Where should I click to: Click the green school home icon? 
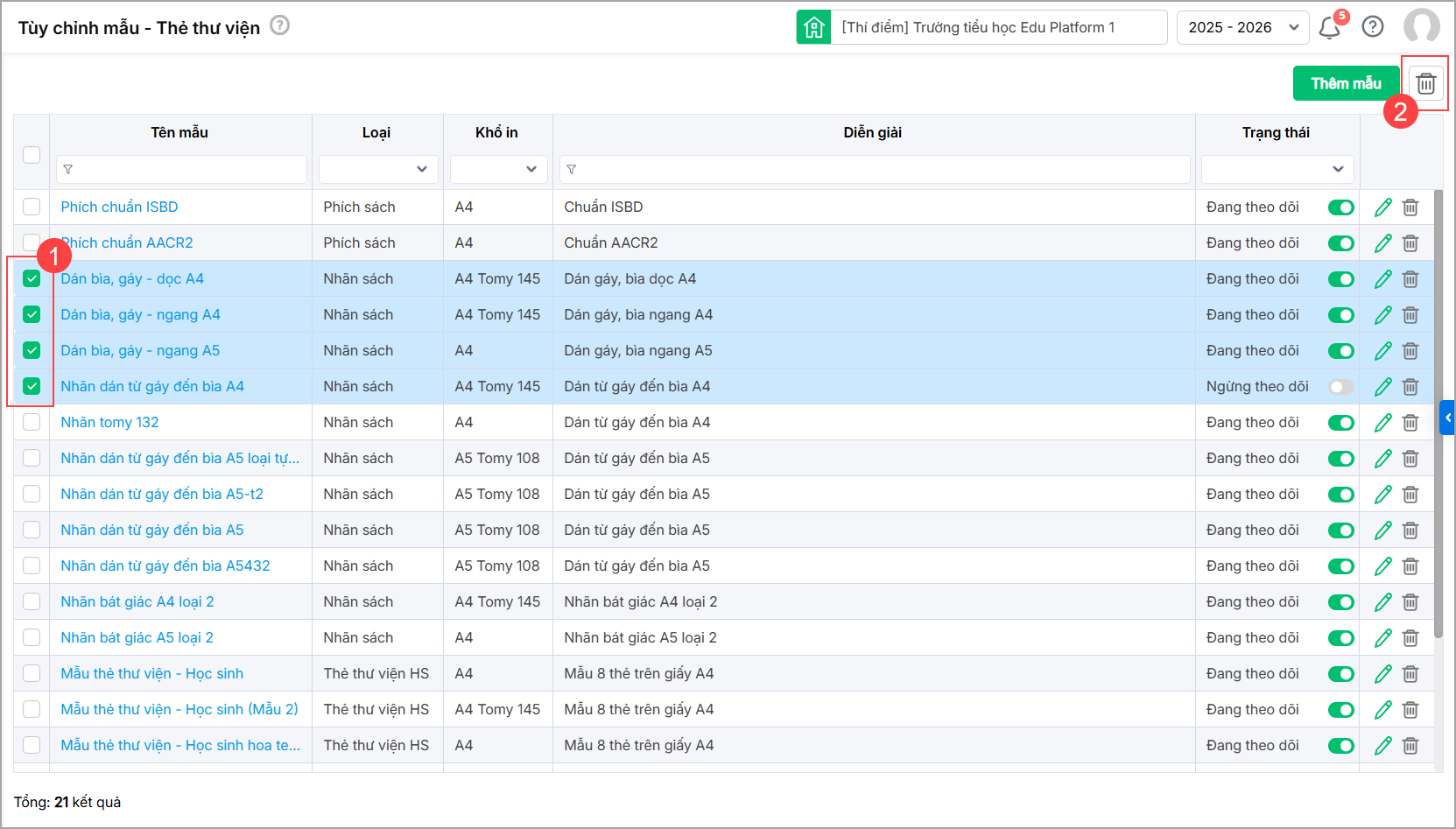tap(813, 27)
